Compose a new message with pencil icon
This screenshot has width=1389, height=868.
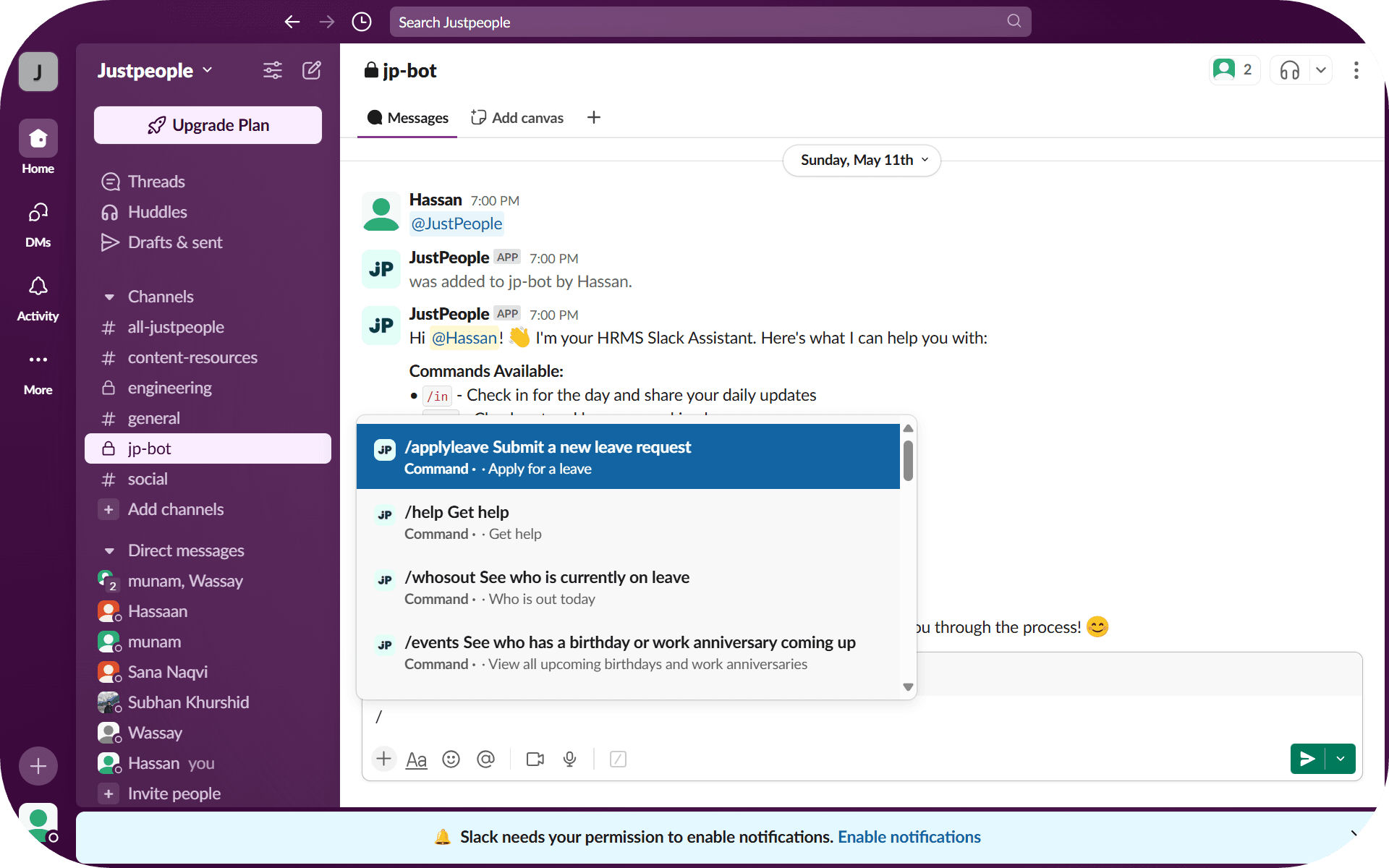point(312,70)
